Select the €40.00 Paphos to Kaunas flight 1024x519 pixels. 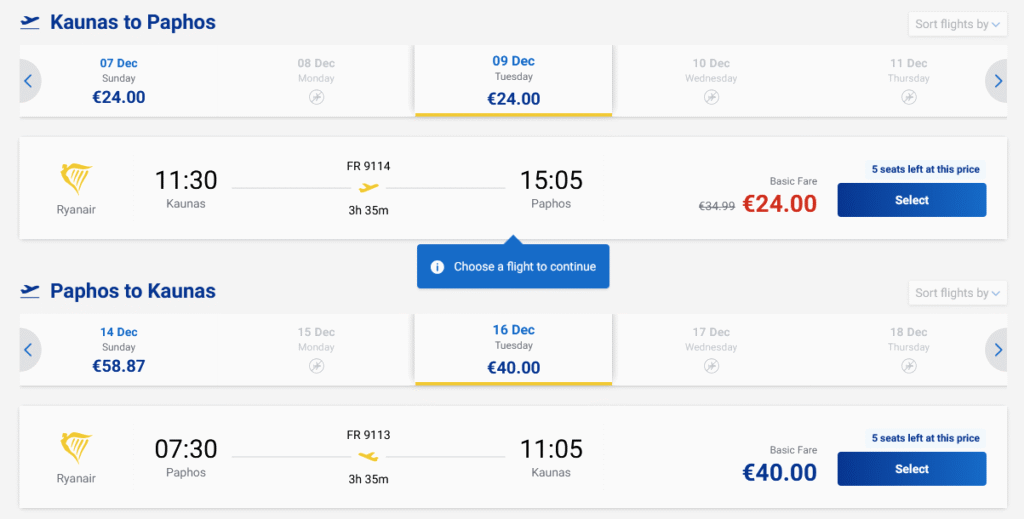tap(911, 469)
